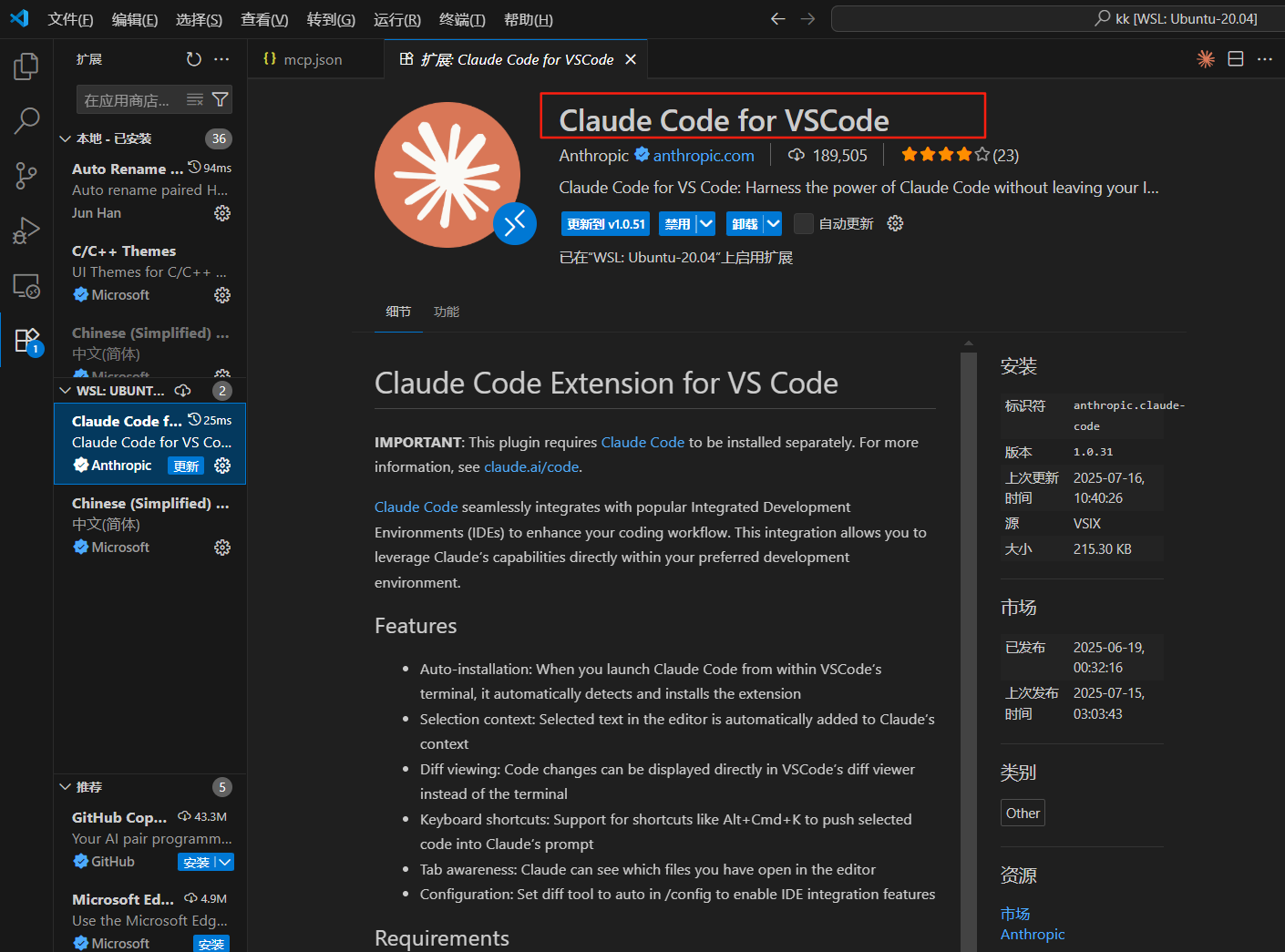
Task: Open the Extensions view icon
Action: point(26,340)
